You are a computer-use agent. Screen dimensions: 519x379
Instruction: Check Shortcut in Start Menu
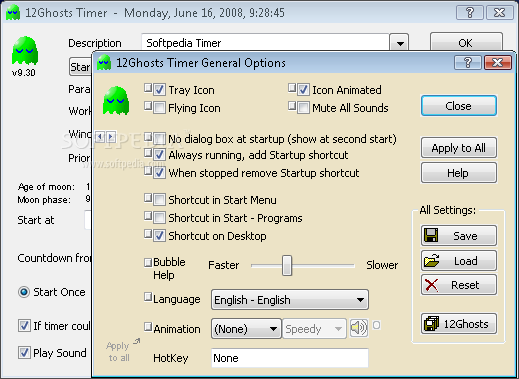pyautogui.click(x=159, y=200)
